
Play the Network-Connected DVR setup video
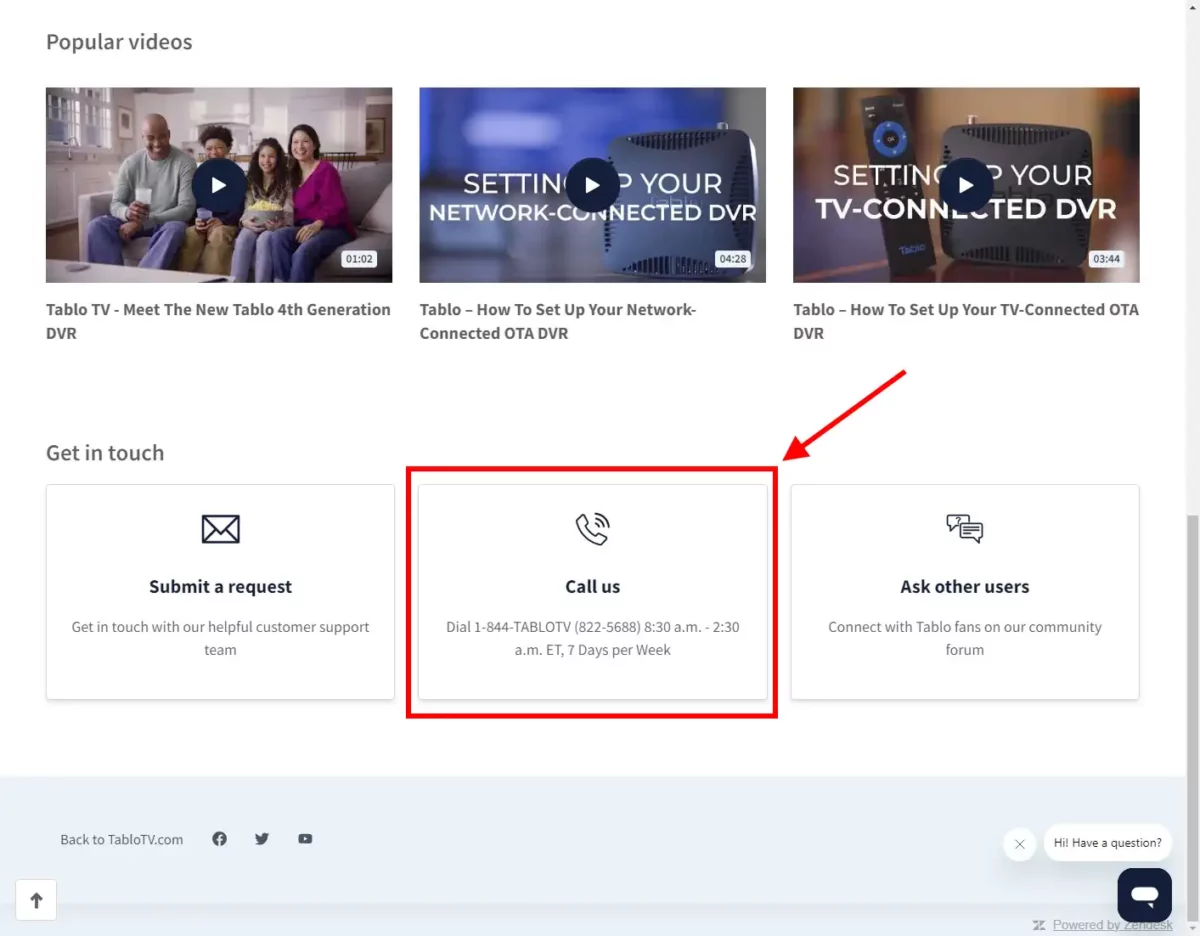[x=592, y=185]
